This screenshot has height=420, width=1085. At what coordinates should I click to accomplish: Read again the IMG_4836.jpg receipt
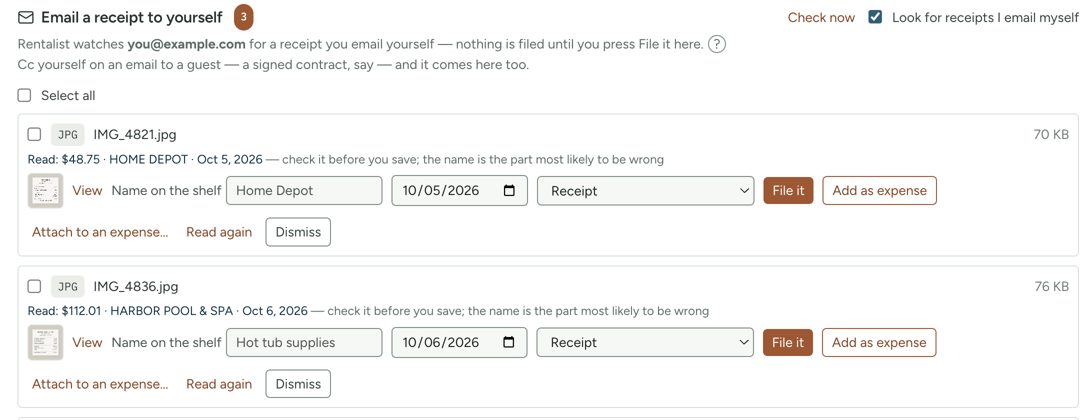pos(219,383)
